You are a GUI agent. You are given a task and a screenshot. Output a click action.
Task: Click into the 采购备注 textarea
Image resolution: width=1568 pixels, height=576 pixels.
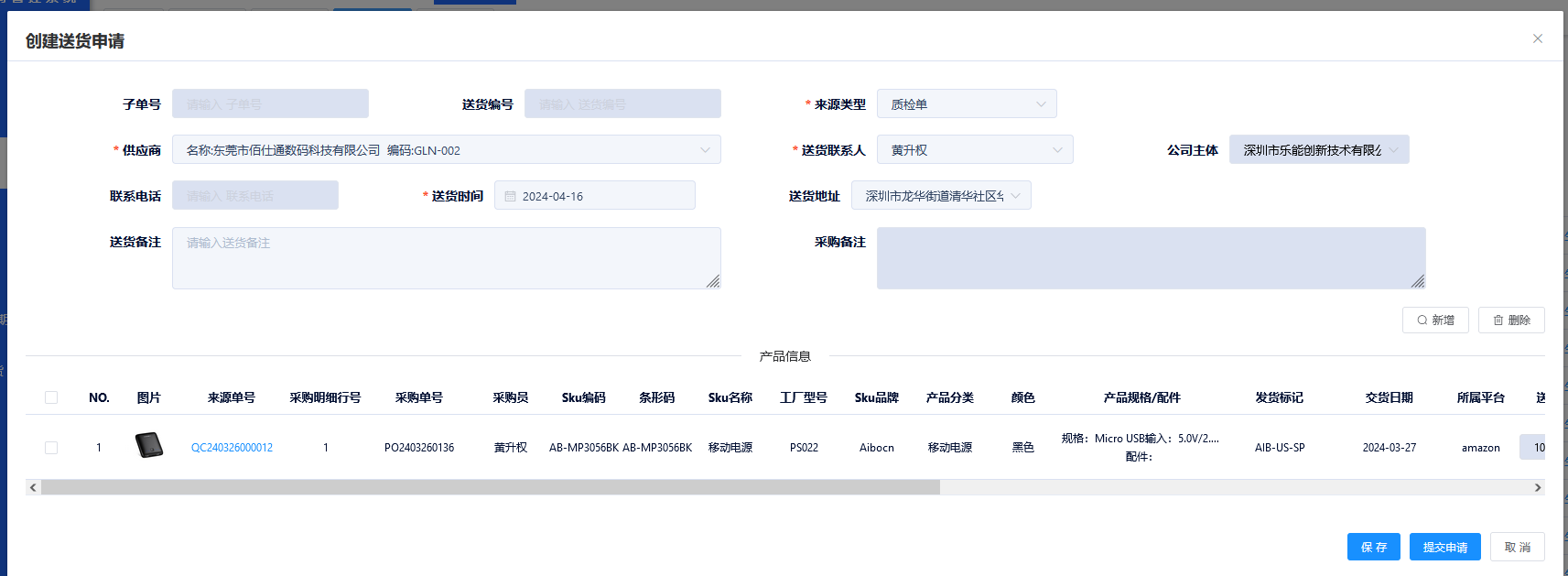pyautogui.click(x=1152, y=258)
